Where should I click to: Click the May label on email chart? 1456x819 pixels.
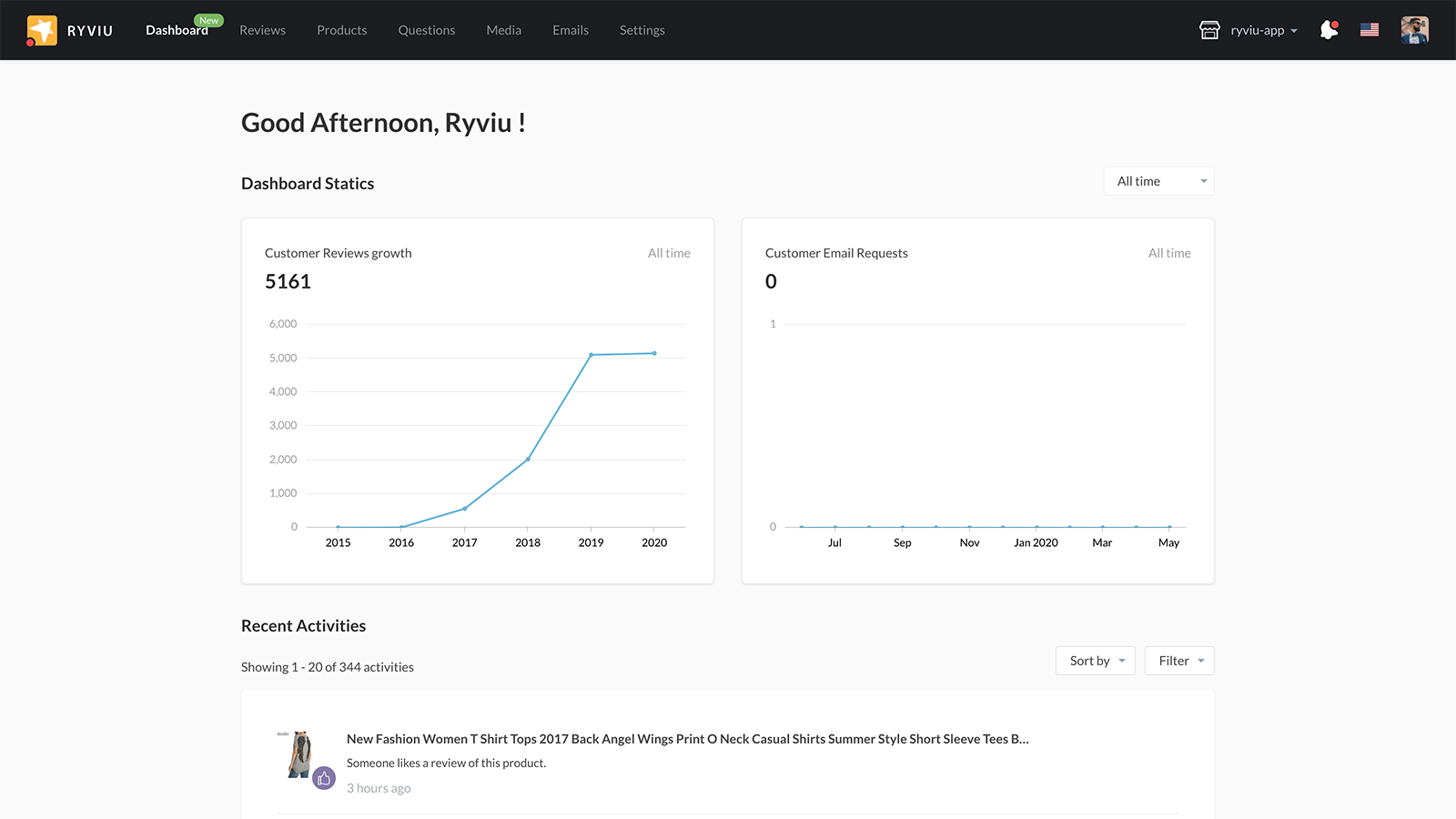coord(1169,543)
